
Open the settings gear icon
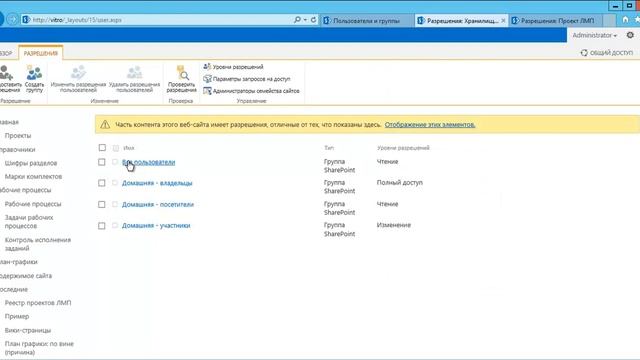630,35
